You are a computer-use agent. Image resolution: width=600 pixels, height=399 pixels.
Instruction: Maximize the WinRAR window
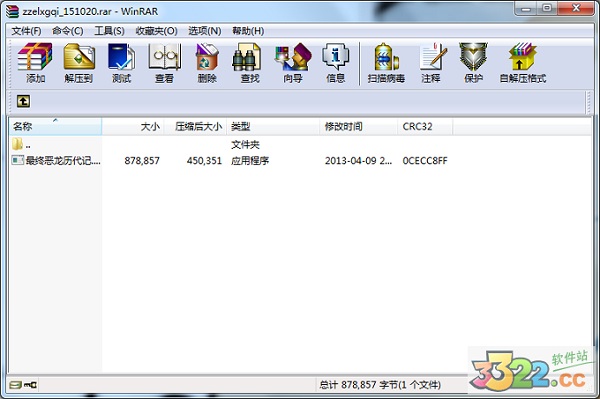[548, 8]
